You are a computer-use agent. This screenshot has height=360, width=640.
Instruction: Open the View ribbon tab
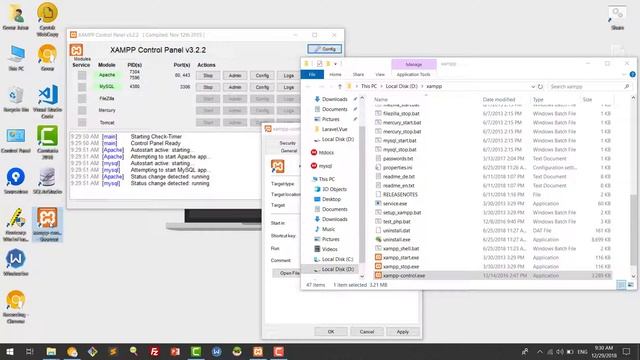380,74
